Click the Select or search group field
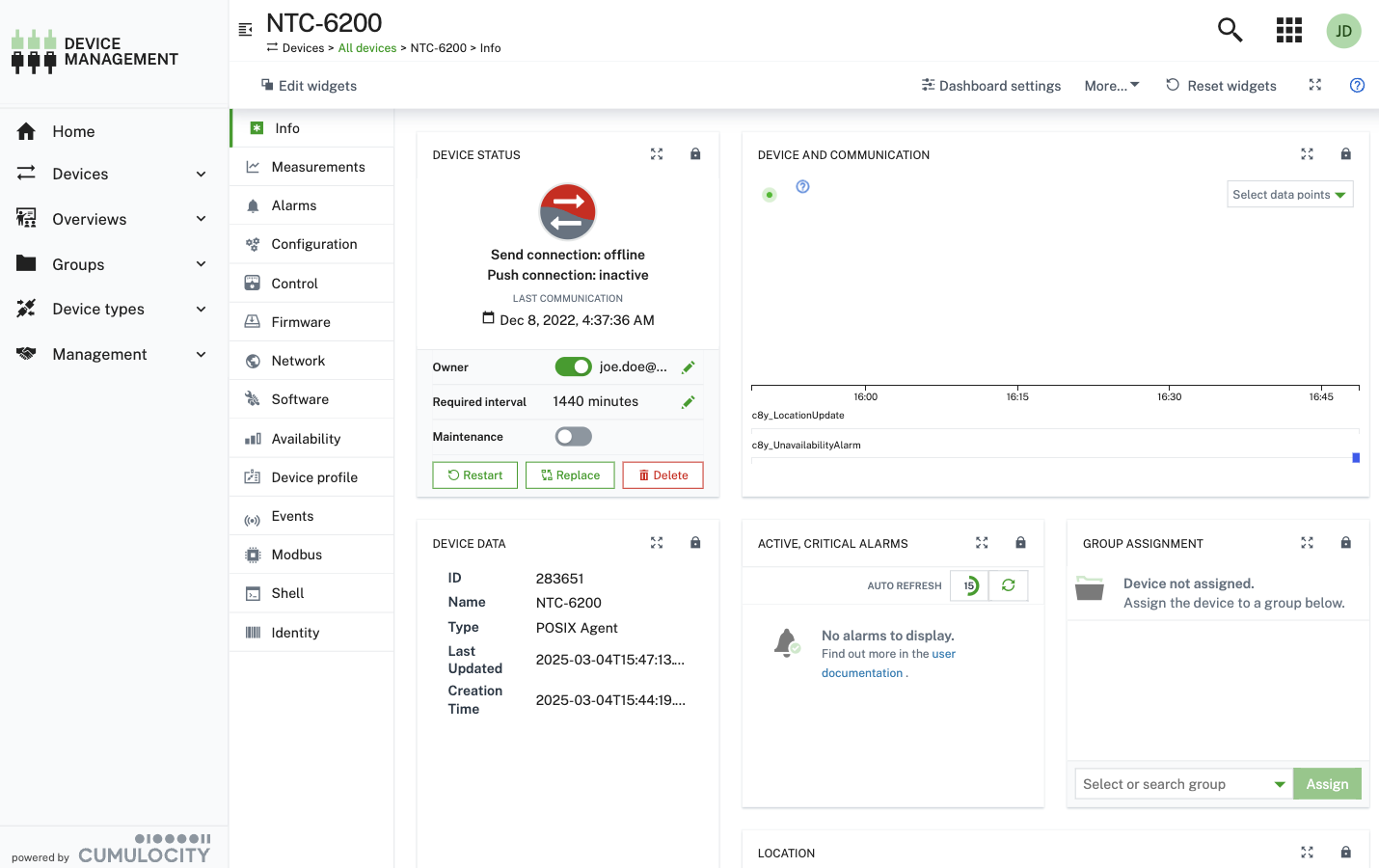Viewport: 1379px width, 868px height. tap(1175, 784)
